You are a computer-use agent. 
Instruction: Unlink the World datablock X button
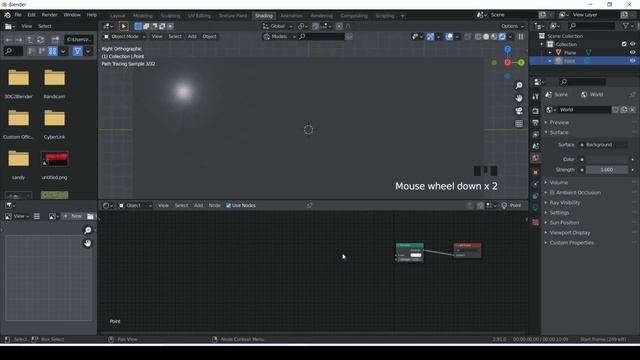[632, 110]
